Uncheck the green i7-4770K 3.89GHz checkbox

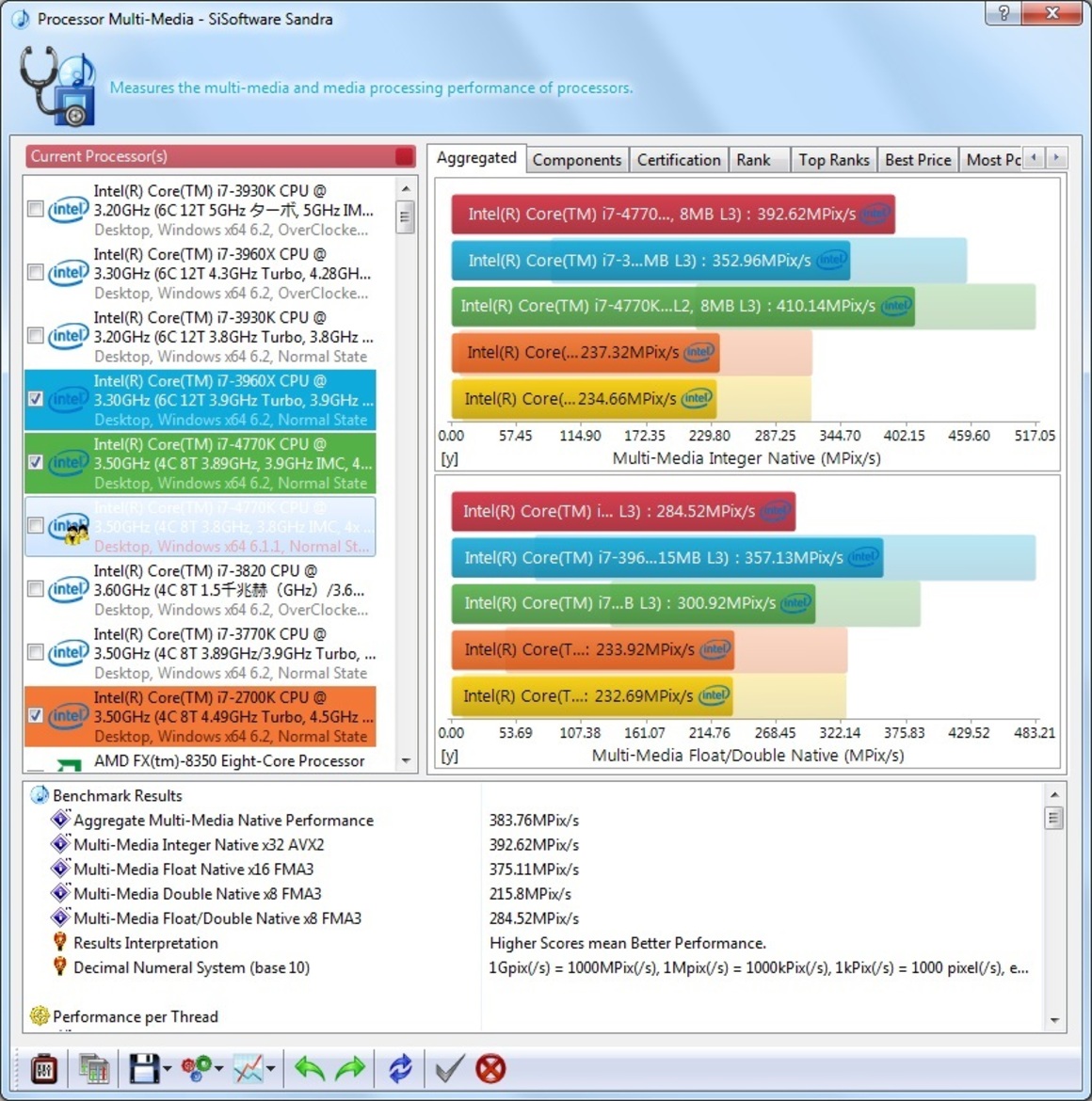pyautogui.click(x=35, y=462)
